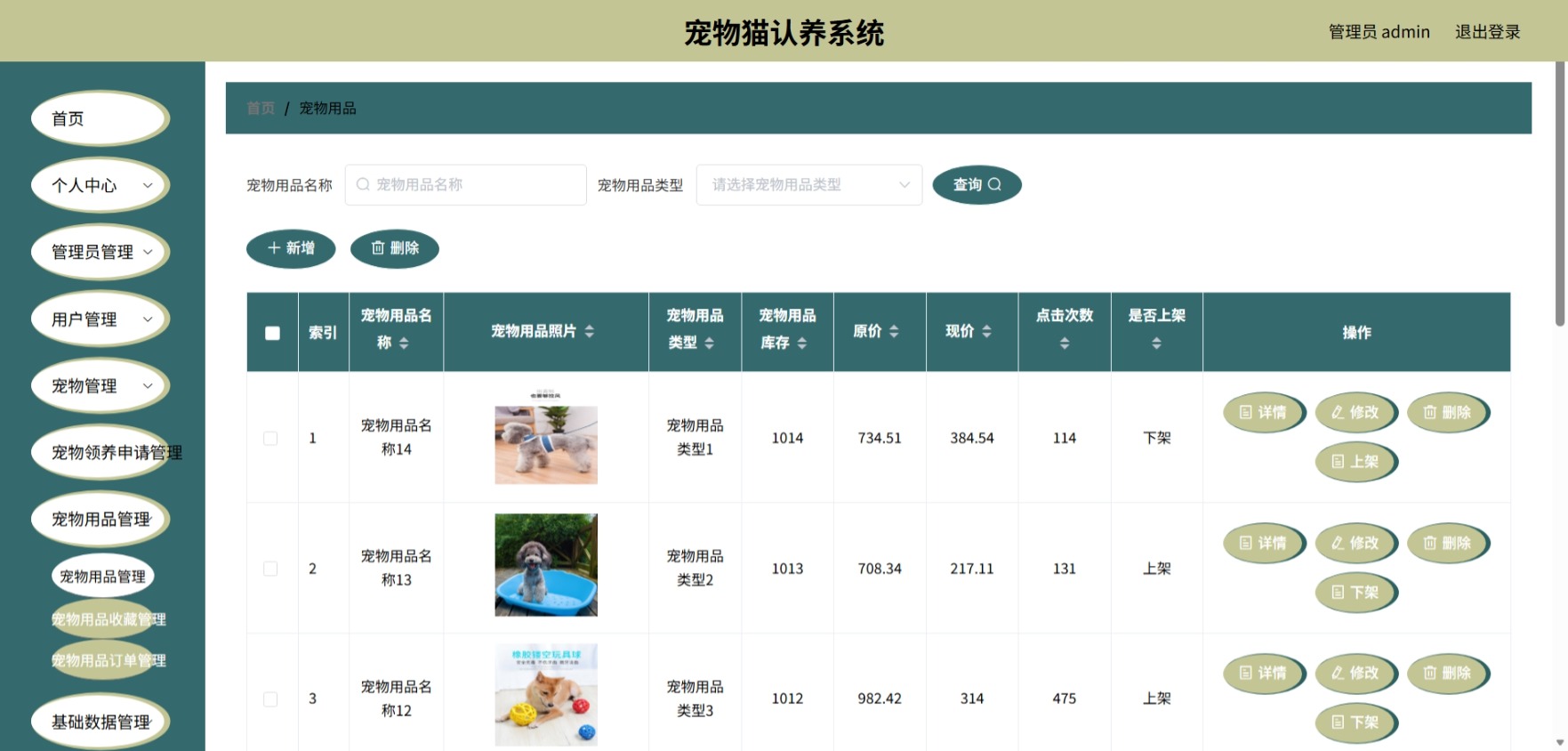Select the 宠物用品管理 submenu item
The width and height of the screenshot is (1568, 751).
tap(103, 577)
